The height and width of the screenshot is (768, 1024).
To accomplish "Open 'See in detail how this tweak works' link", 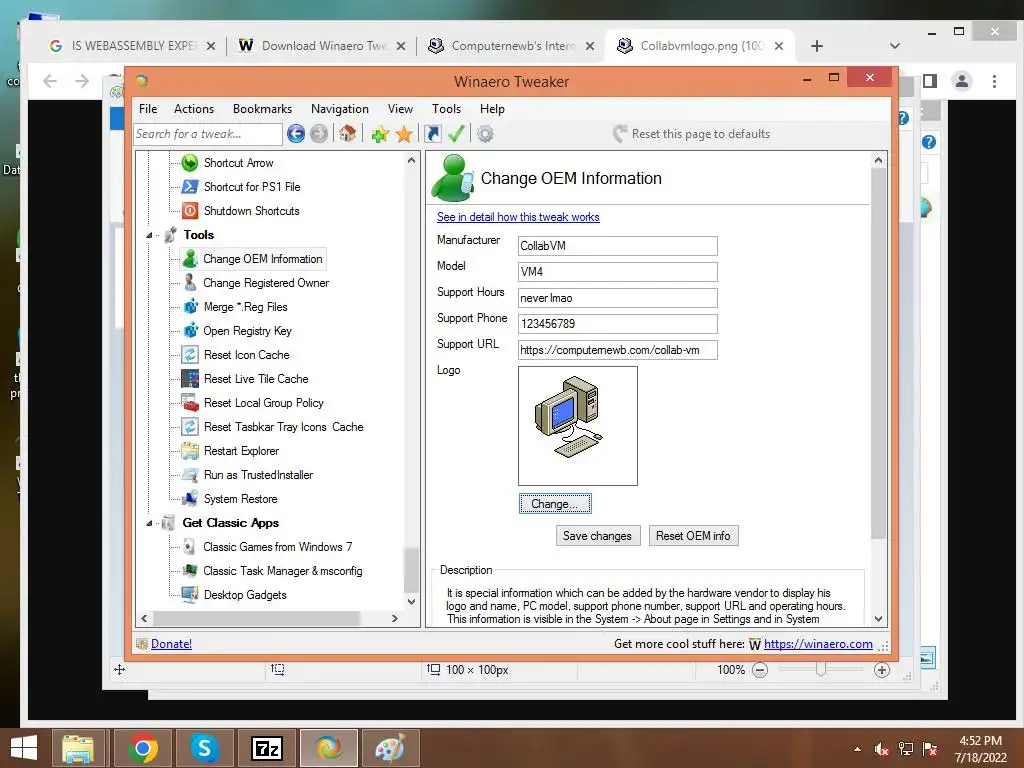I will pyautogui.click(x=518, y=217).
